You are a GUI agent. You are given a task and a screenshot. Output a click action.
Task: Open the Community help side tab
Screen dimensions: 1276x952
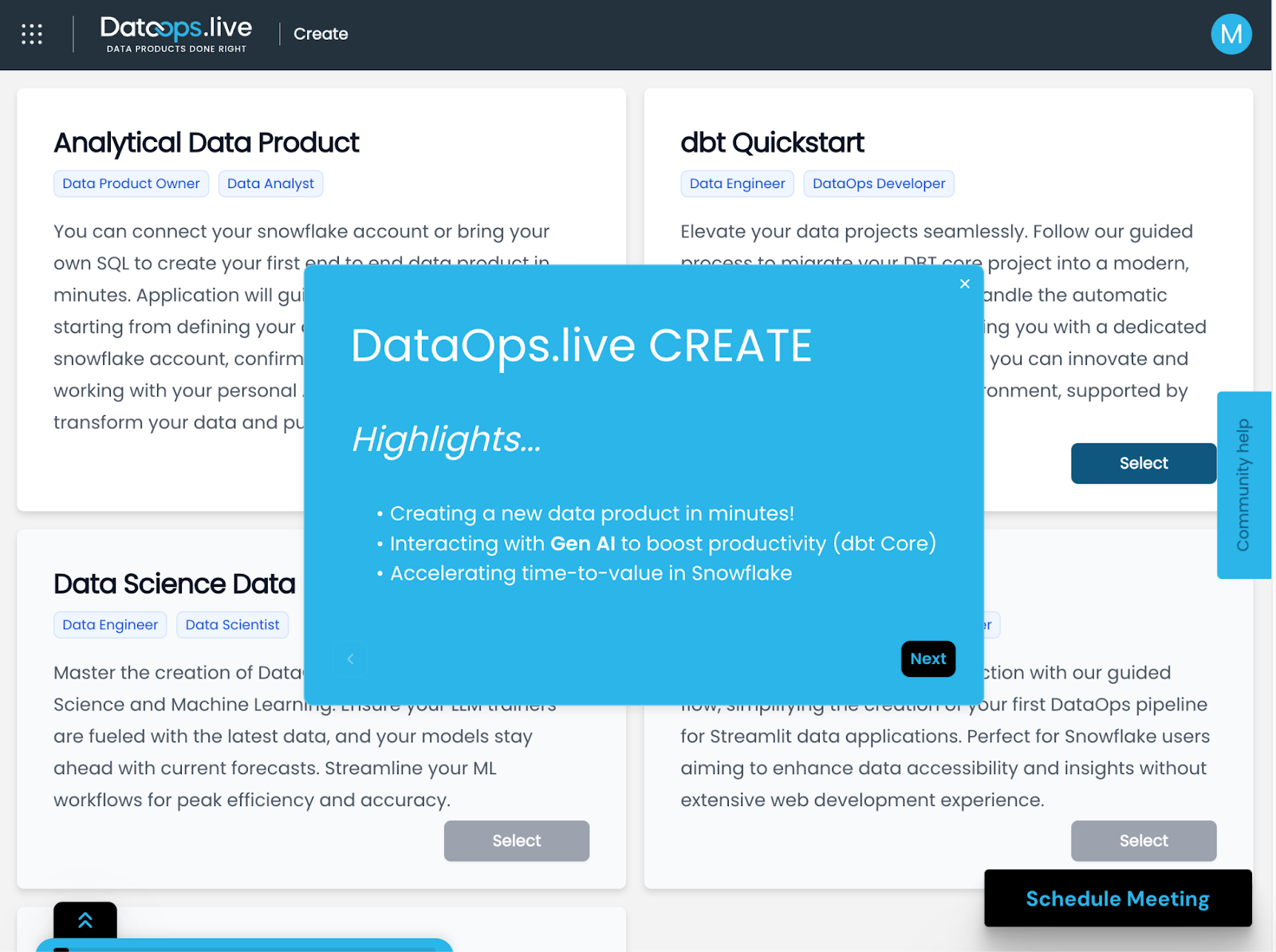point(1243,485)
